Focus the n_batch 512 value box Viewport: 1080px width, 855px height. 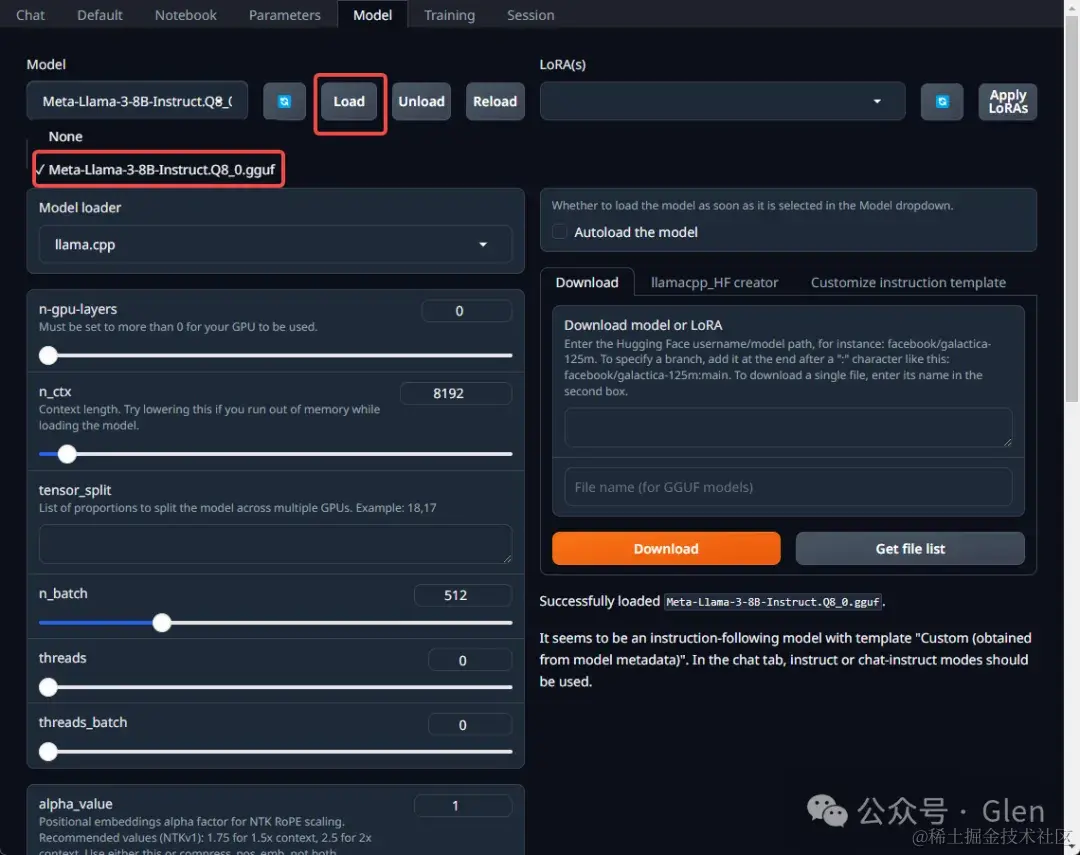463,595
